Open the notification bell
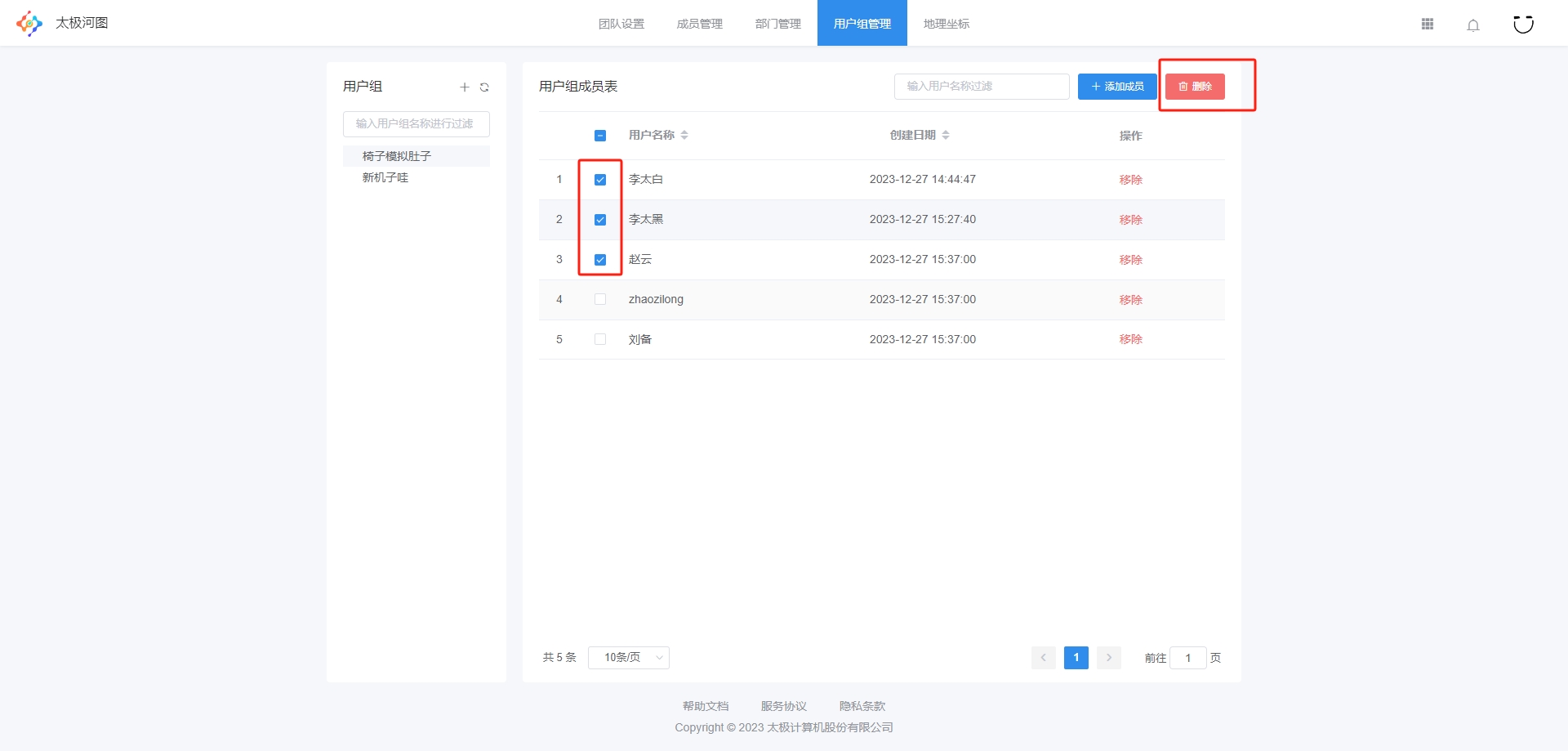The width and height of the screenshot is (1568, 751). click(1473, 25)
